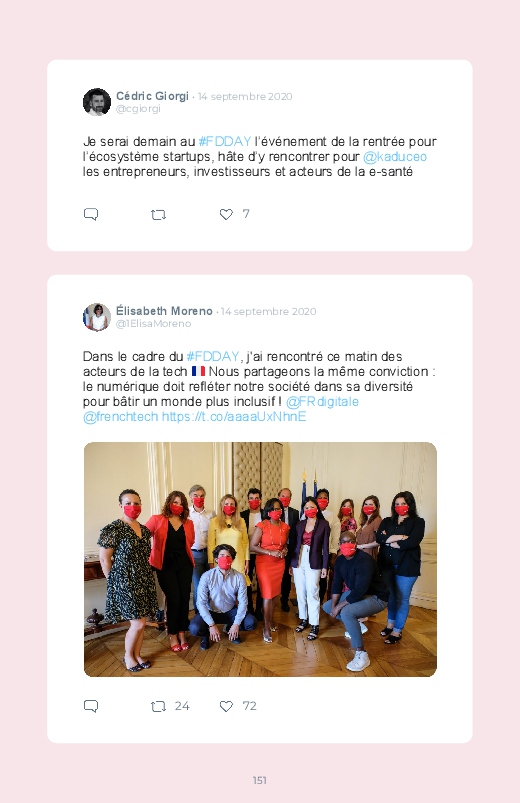The height and width of the screenshot is (803, 520).
Task: Like Cédric Giorgi's tweet with heart icon
Action: [226, 214]
